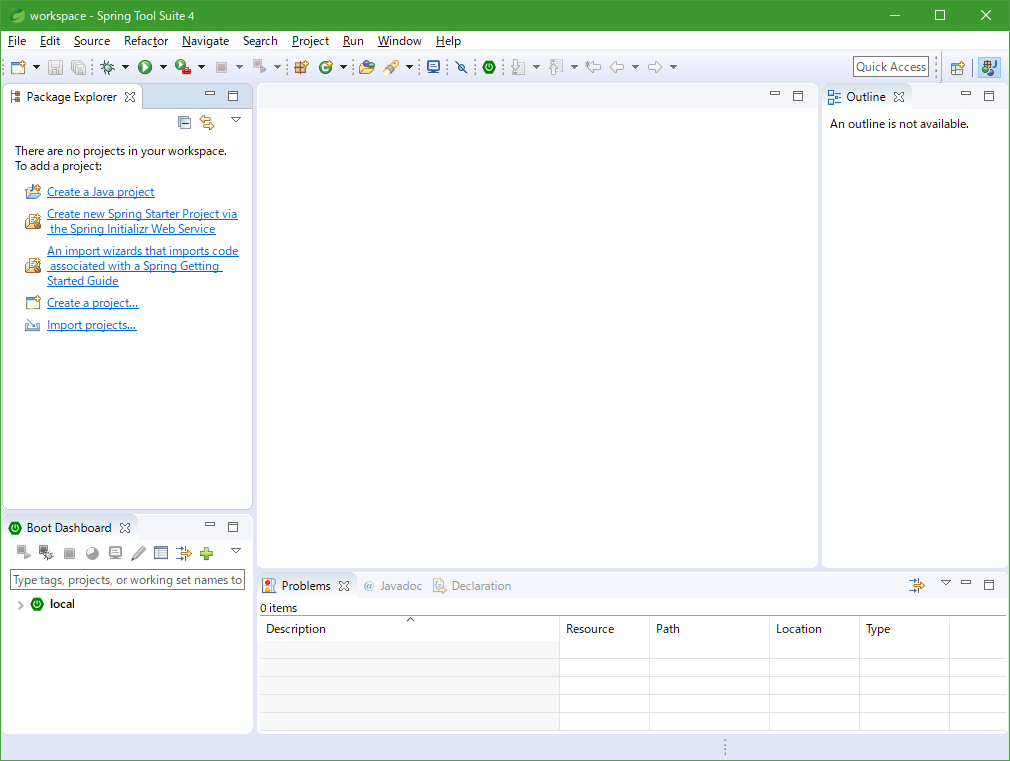1010x761 pixels.
Task: Collapse All in Package Explorer
Action: pos(184,122)
